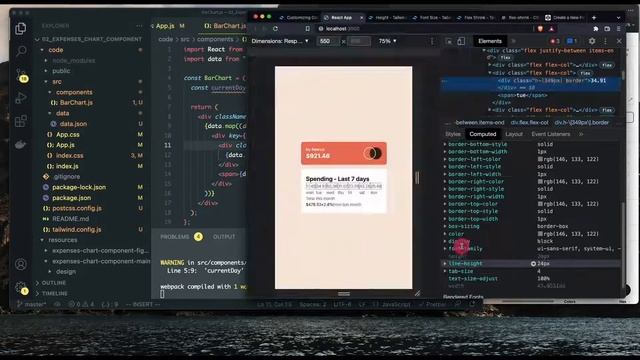Viewport: 640px width, 360px height.
Task: Click the errors count badge in DevTools
Action: tap(555, 41)
